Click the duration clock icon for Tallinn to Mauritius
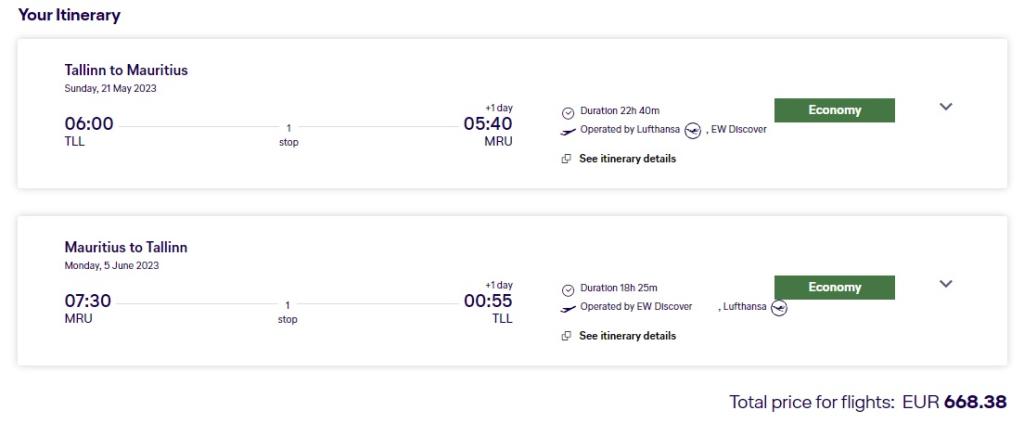The image size is (1024, 436). [x=568, y=112]
